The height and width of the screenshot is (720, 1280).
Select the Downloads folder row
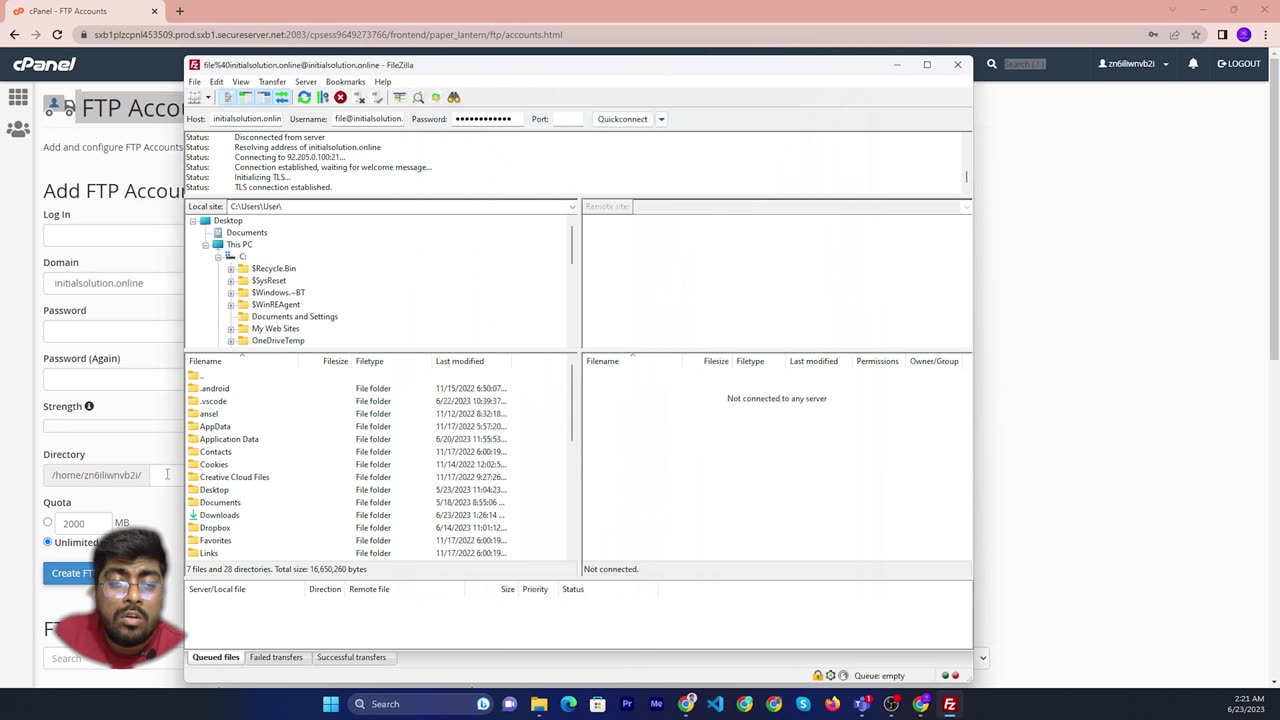377,515
